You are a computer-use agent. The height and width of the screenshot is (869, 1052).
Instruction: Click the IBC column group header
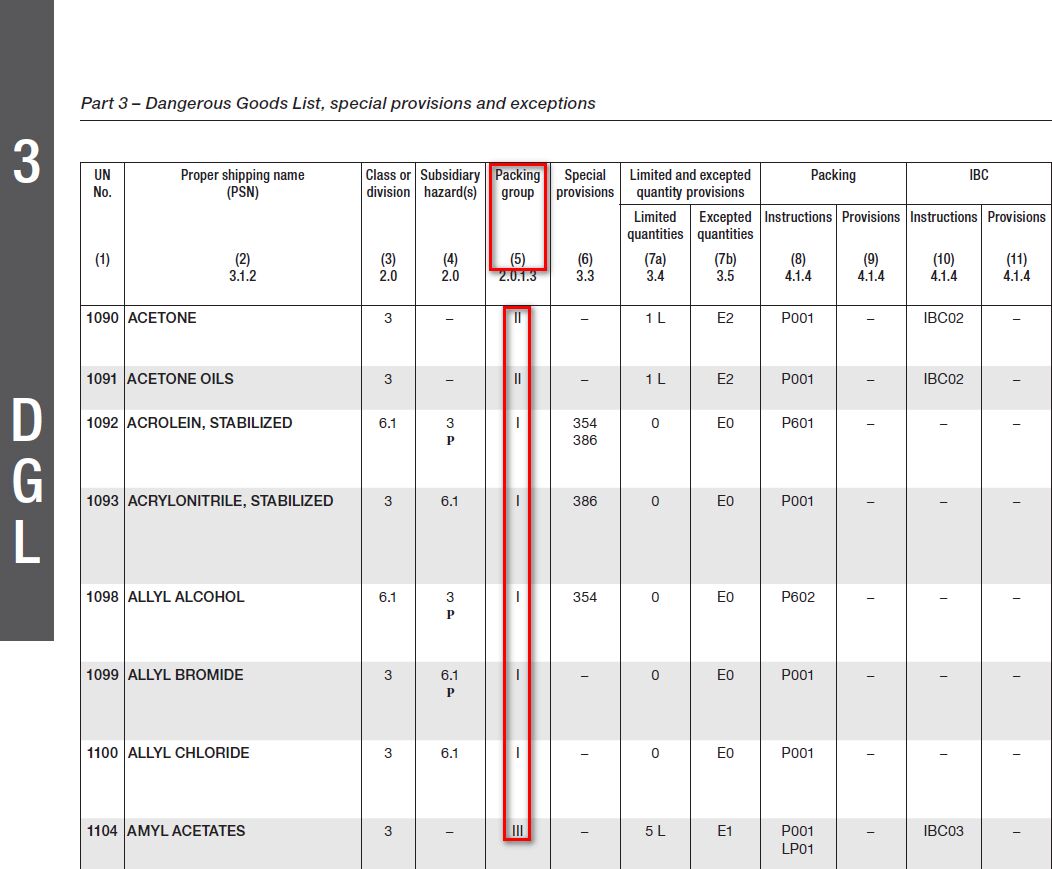pos(978,175)
